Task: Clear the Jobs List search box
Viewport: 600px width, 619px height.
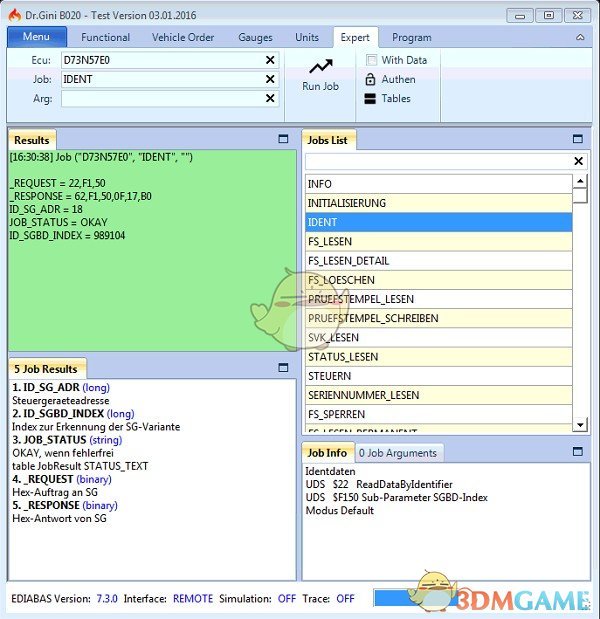Action: pos(578,161)
